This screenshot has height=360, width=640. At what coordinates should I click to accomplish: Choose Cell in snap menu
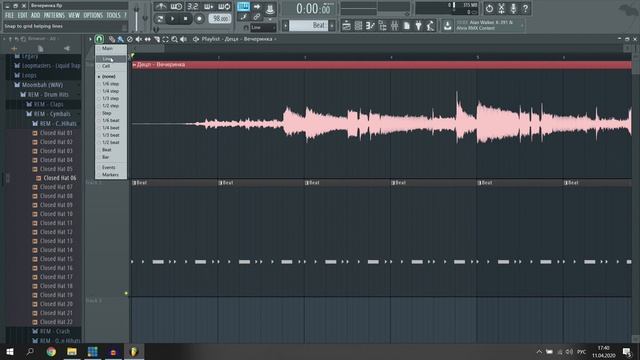(x=106, y=66)
